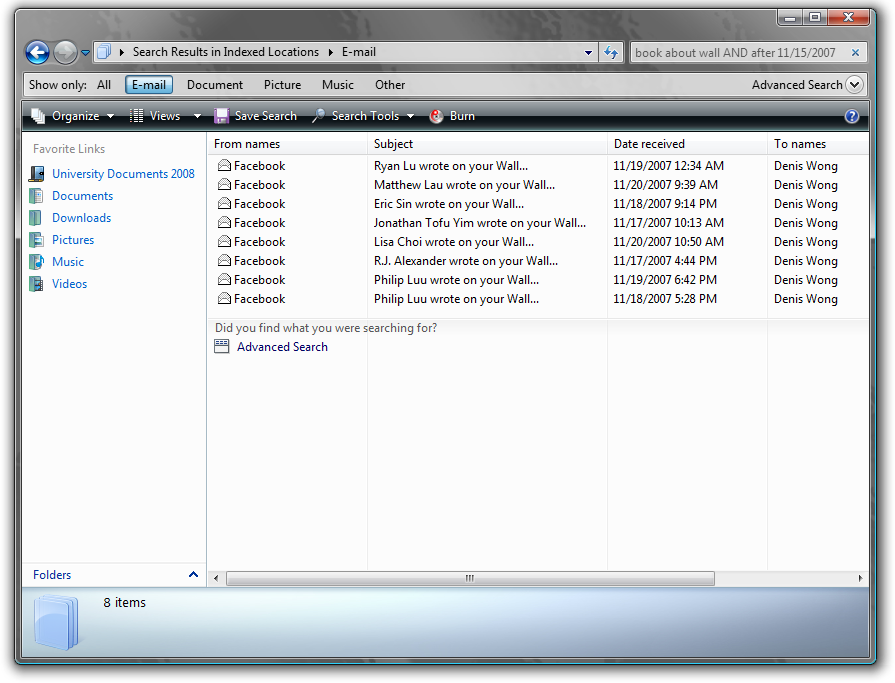Filter results to show only Document
The height and width of the screenshot is (683, 895).
tap(215, 85)
